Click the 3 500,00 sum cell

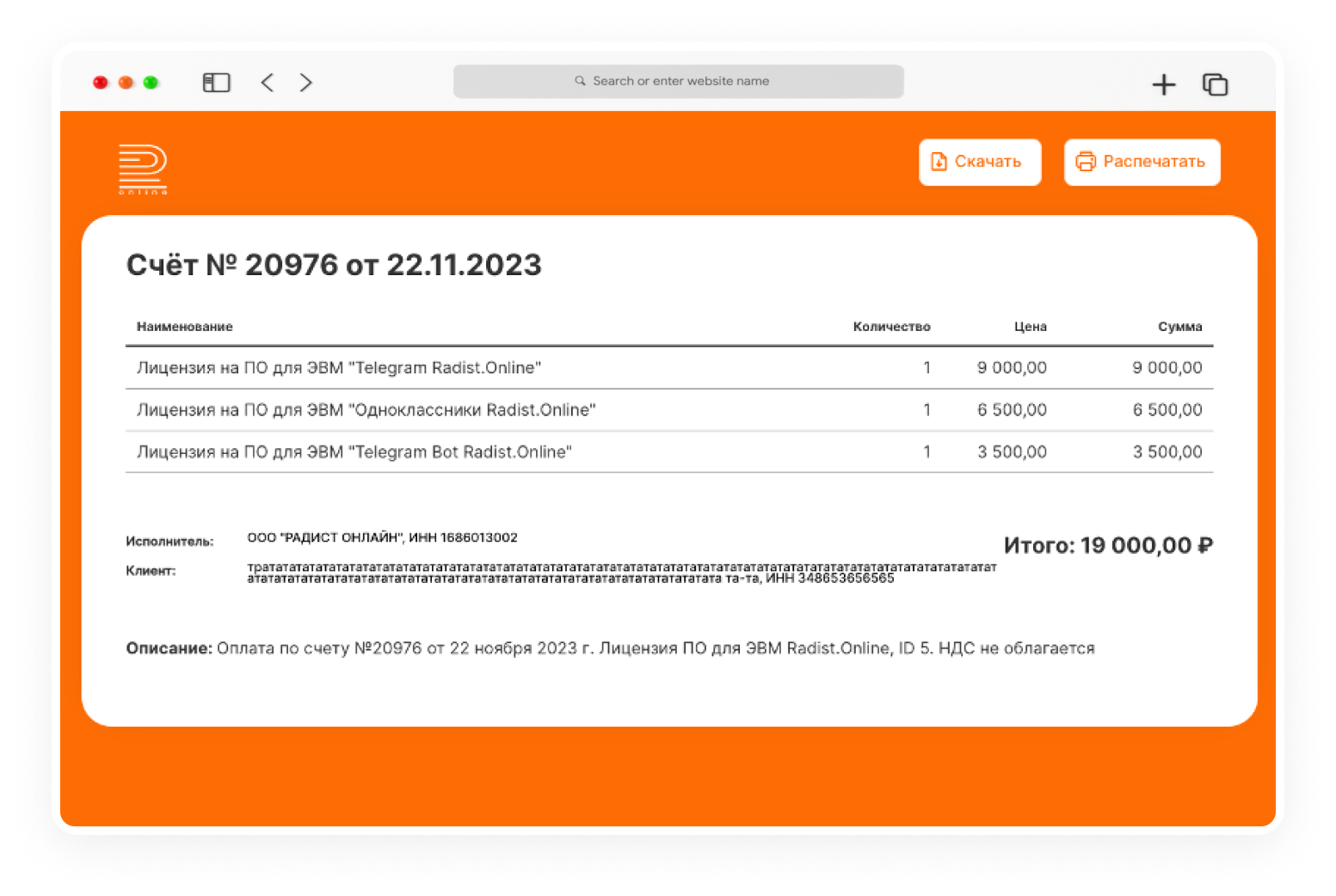[1167, 452]
